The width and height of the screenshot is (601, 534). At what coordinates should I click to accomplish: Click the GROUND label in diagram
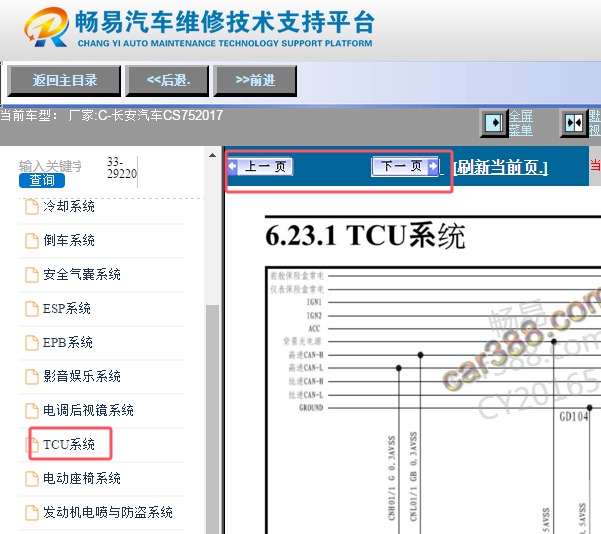click(x=311, y=407)
